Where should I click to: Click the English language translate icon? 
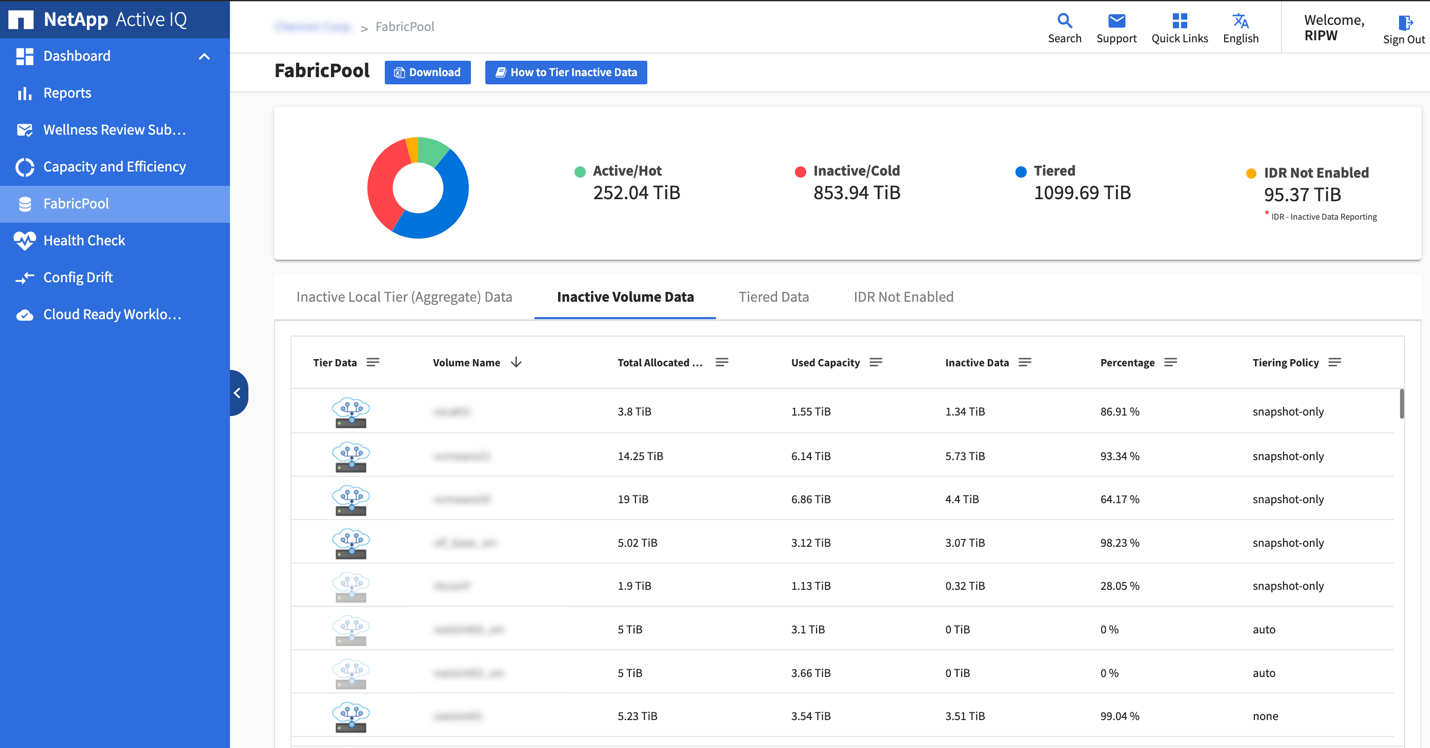1240,21
